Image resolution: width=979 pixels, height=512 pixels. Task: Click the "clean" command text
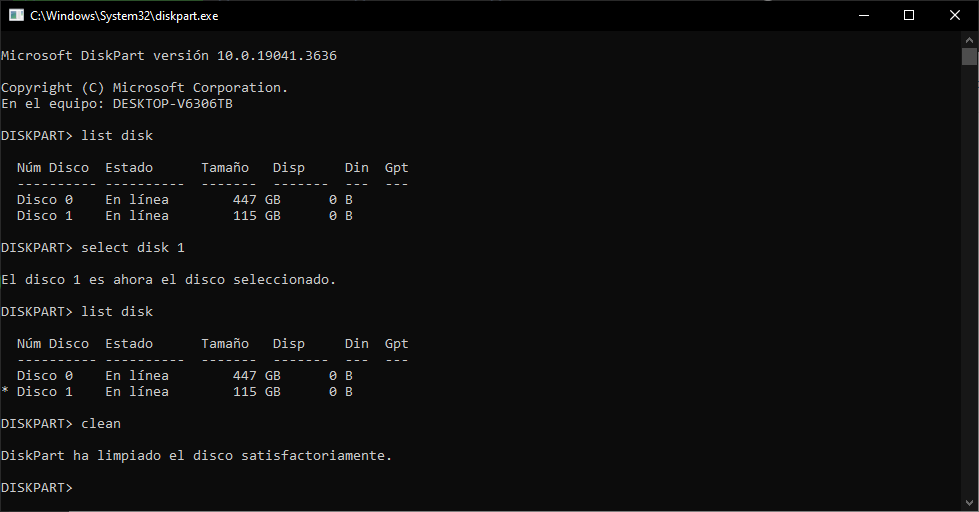[x=101, y=424]
